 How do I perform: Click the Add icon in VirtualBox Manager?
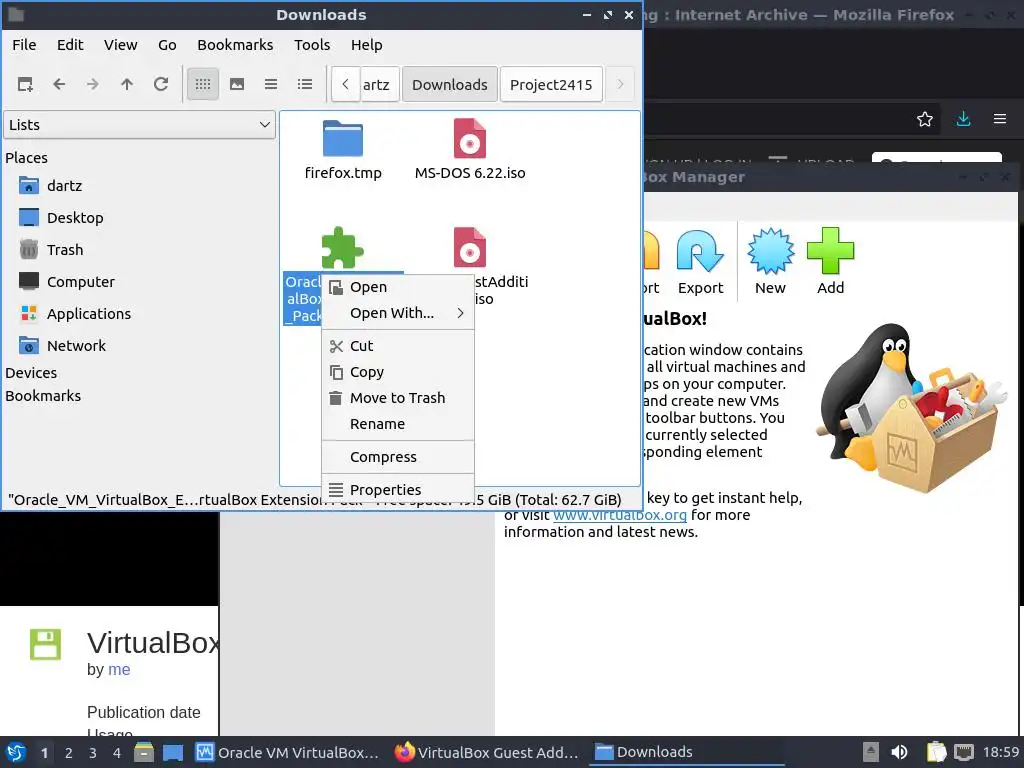(x=831, y=261)
